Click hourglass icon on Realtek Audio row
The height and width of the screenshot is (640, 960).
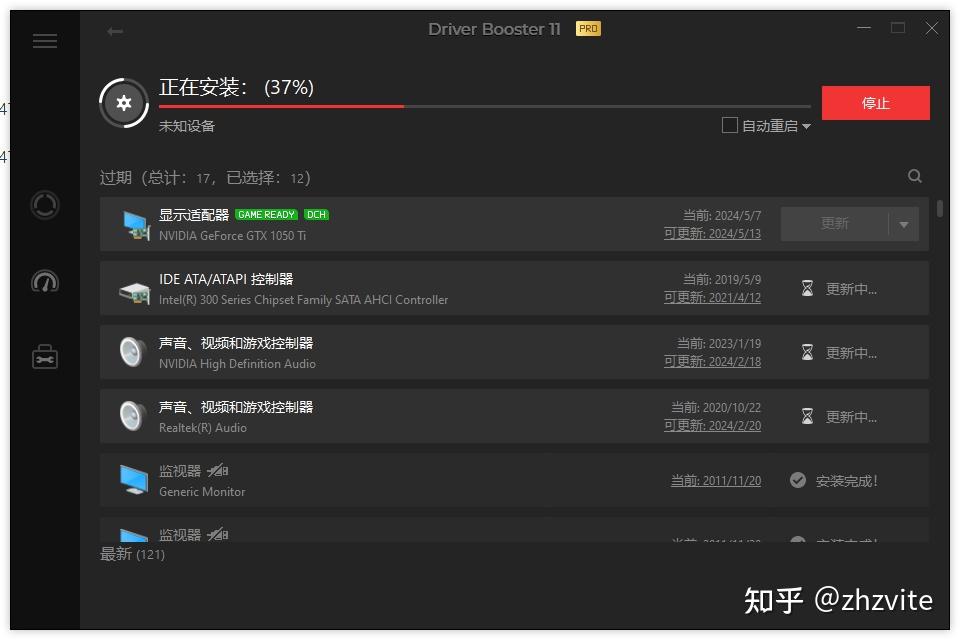[808, 416]
